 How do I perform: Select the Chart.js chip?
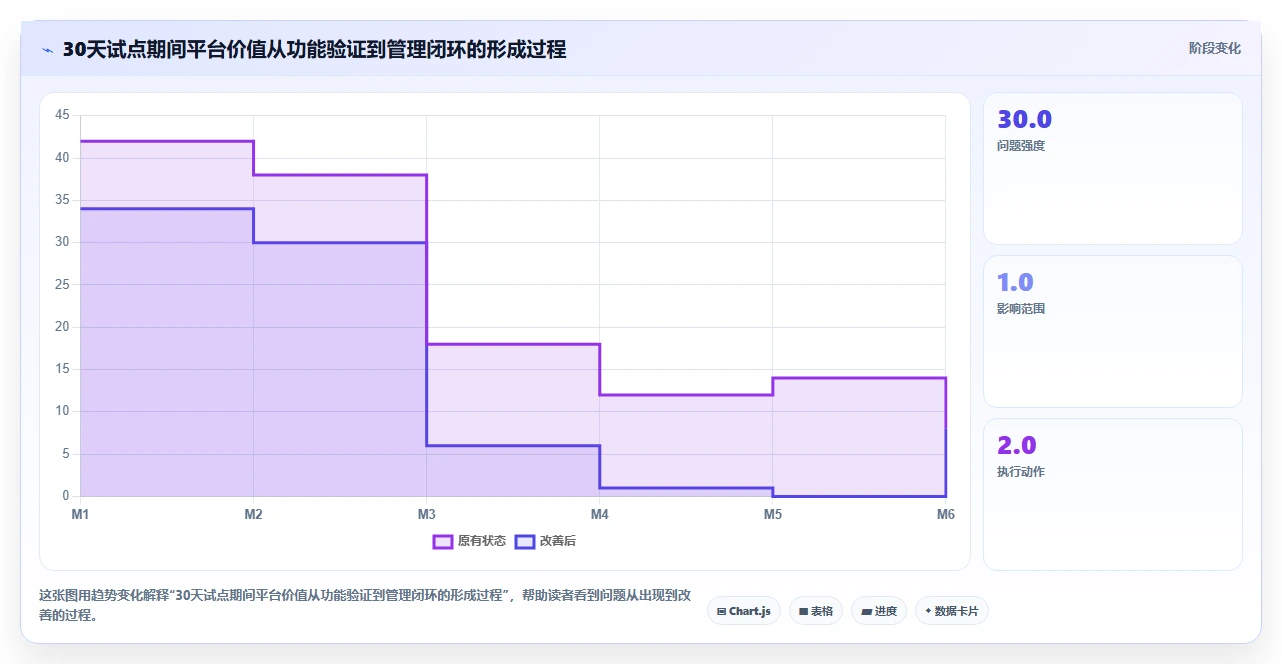pyautogui.click(x=743, y=611)
